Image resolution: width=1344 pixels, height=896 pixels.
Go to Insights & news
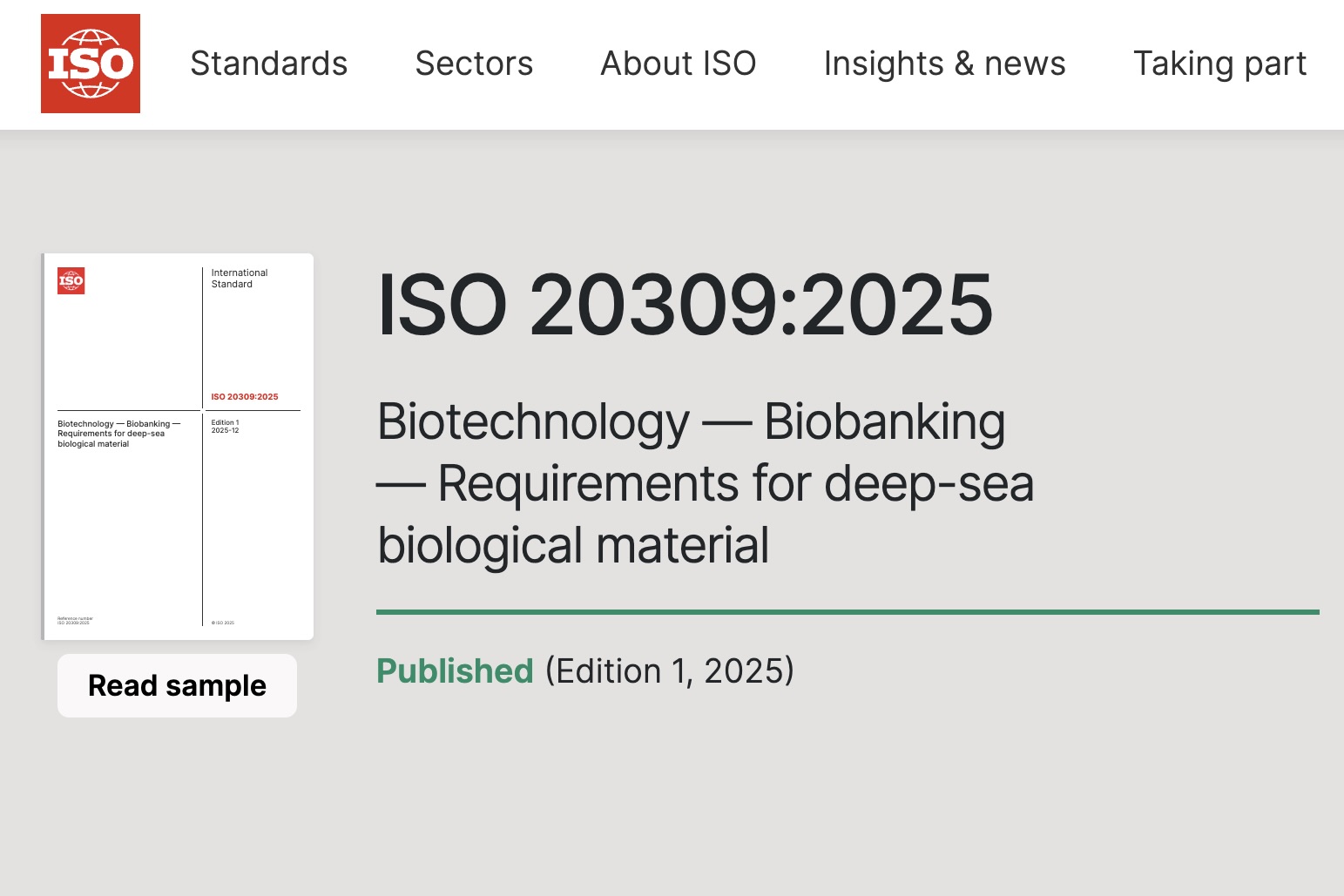click(944, 64)
